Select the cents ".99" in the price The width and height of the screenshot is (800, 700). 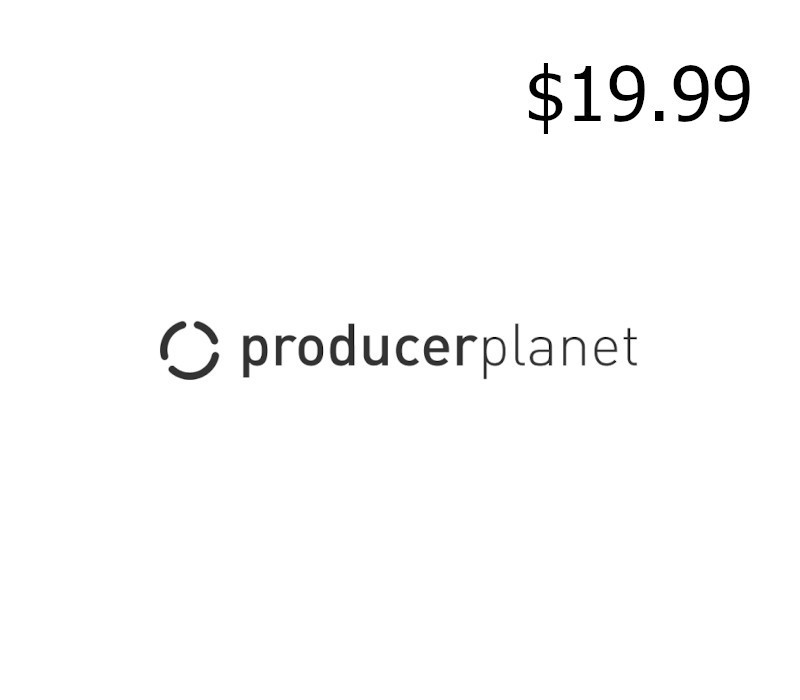coord(702,94)
